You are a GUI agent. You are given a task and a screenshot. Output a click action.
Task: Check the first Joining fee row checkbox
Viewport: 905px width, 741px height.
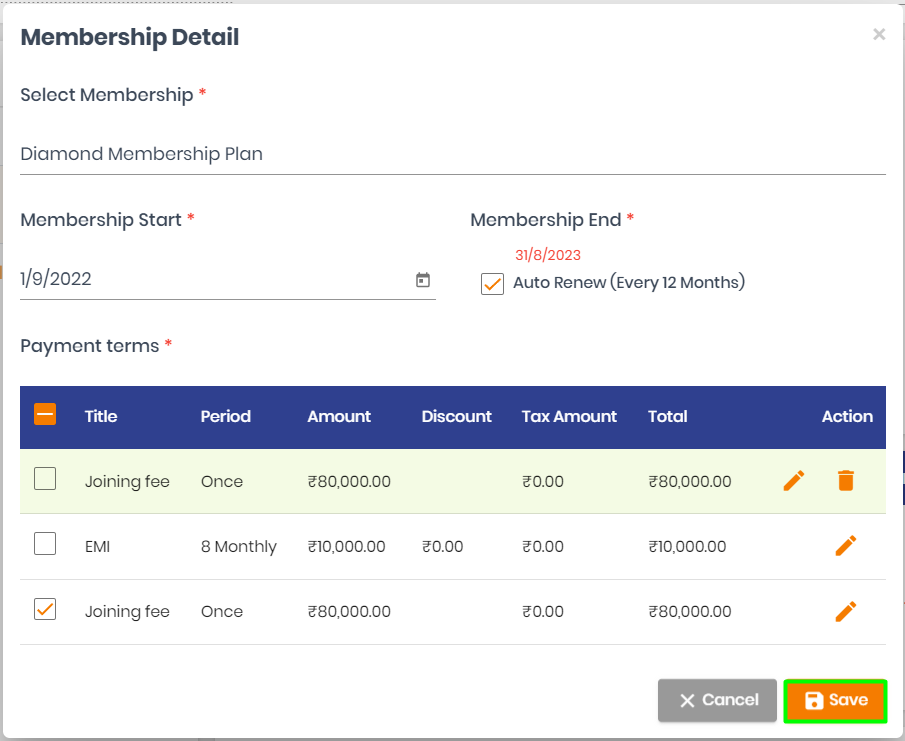coord(45,479)
